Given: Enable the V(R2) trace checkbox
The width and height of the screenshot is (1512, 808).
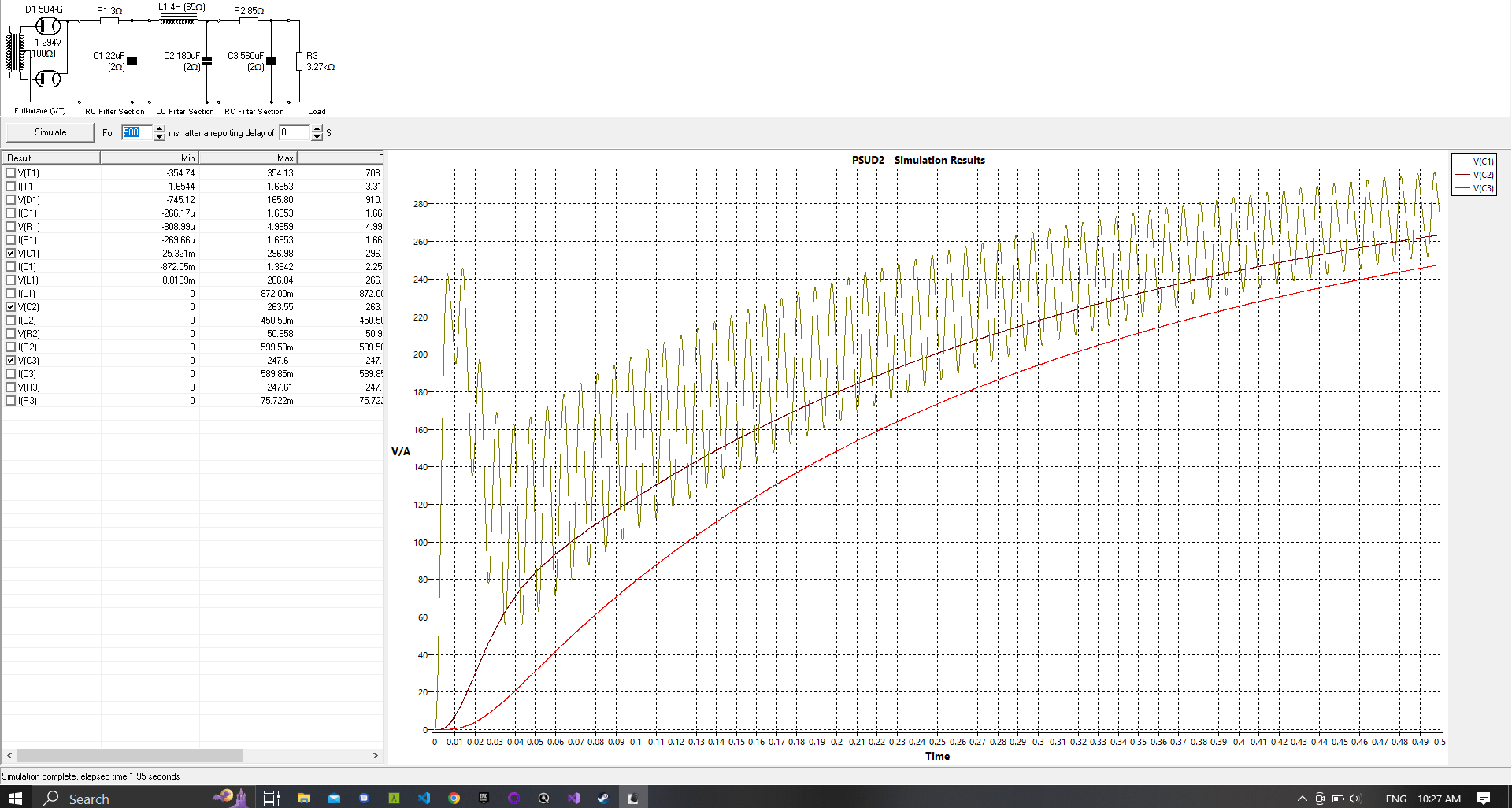Looking at the screenshot, I should coord(10,333).
